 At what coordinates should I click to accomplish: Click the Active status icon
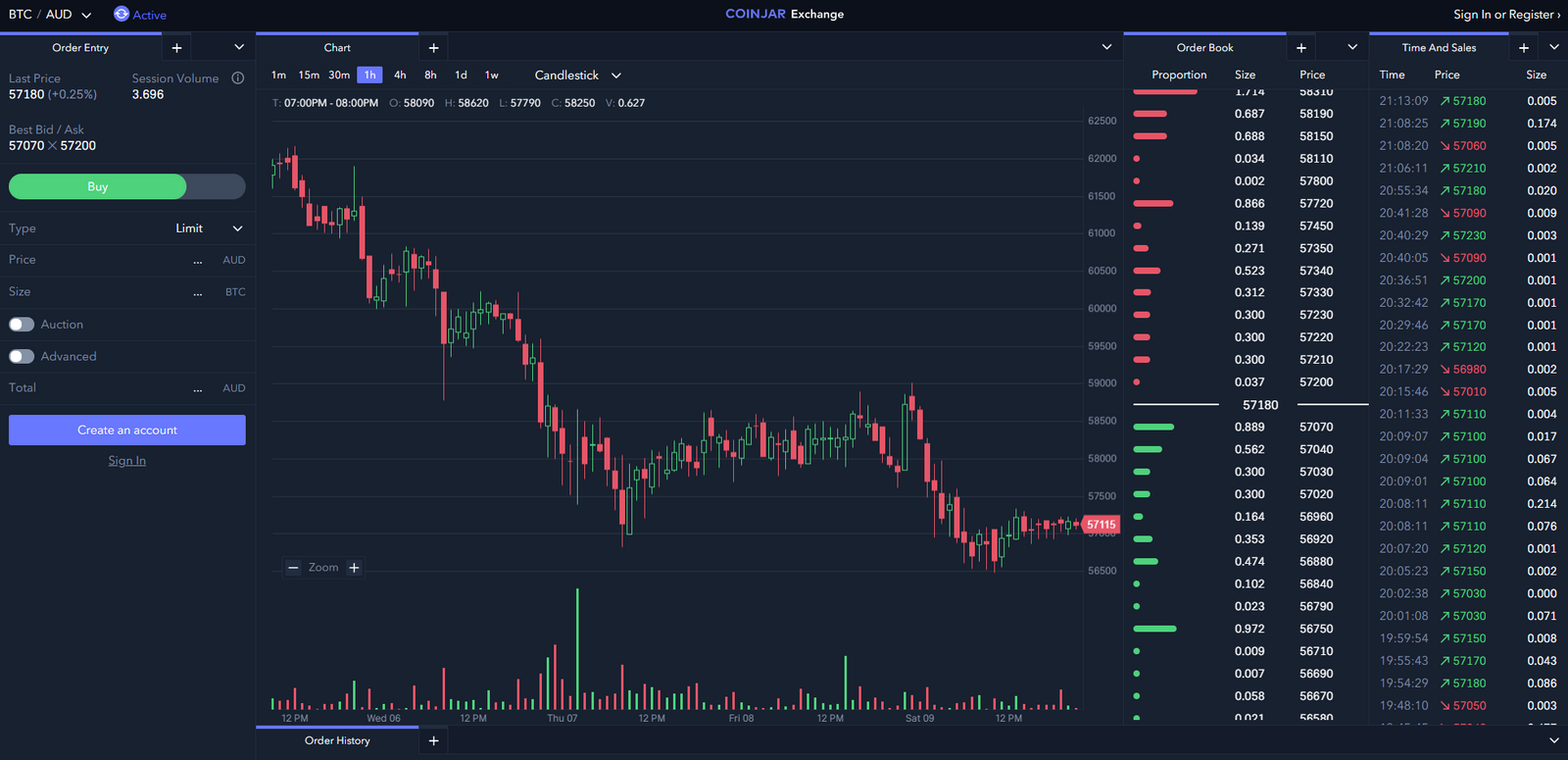[122, 14]
